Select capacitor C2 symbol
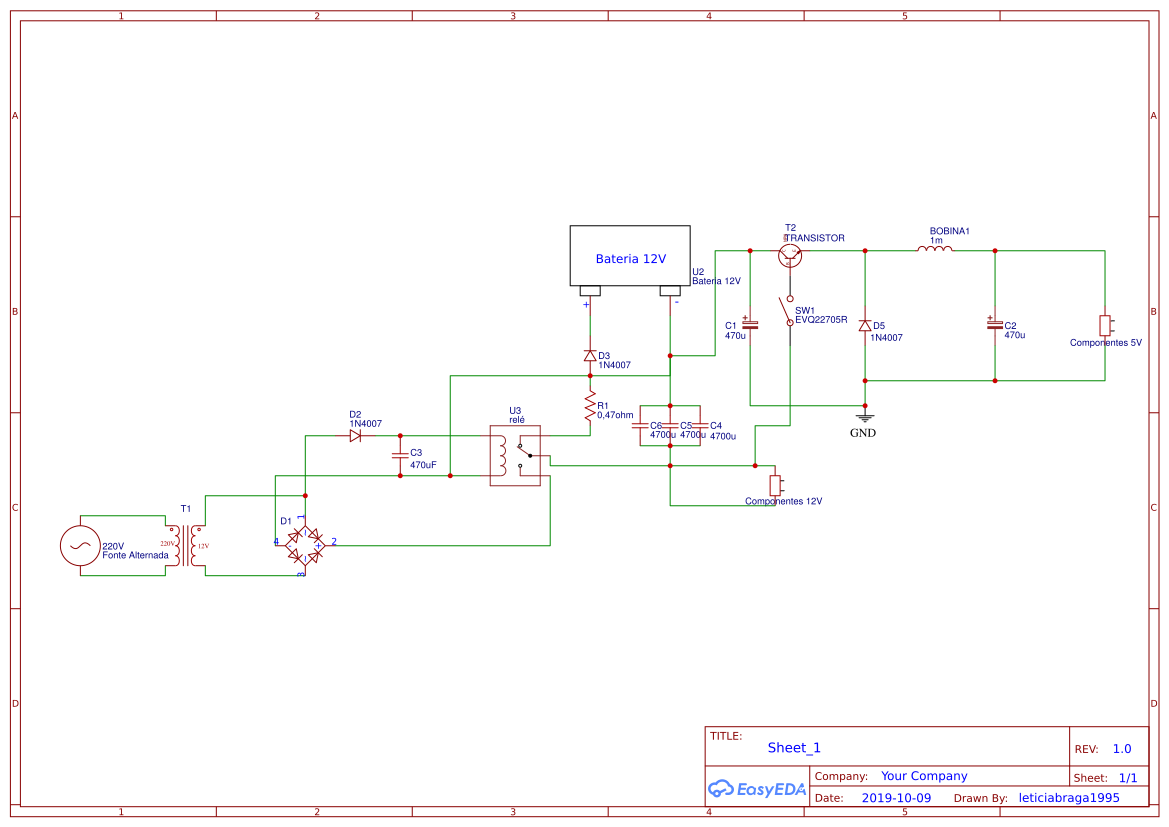The image size is (1169, 827). (995, 324)
